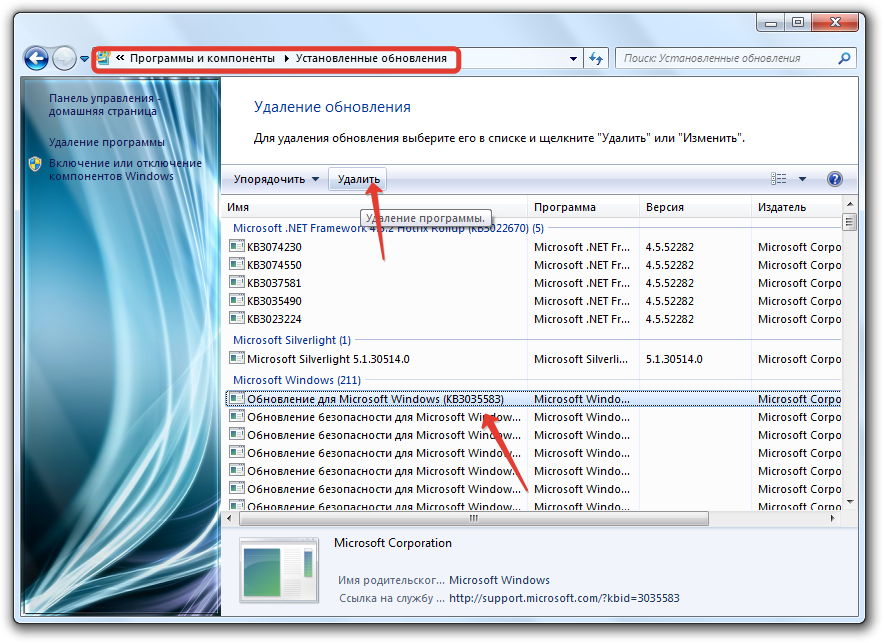Open help with the question mark icon
Viewport: 884px width, 643px height.
point(834,179)
